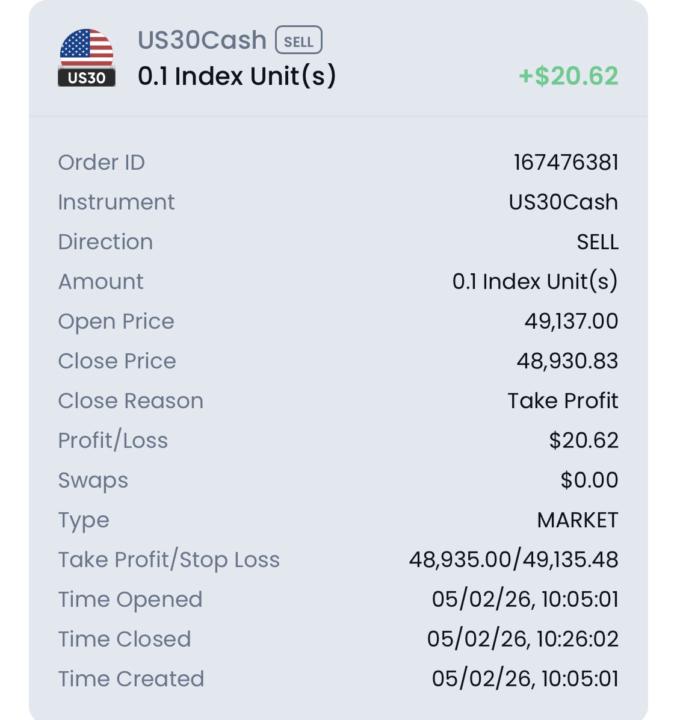Click the Order ID label
The image size is (677, 720).
coord(102,162)
